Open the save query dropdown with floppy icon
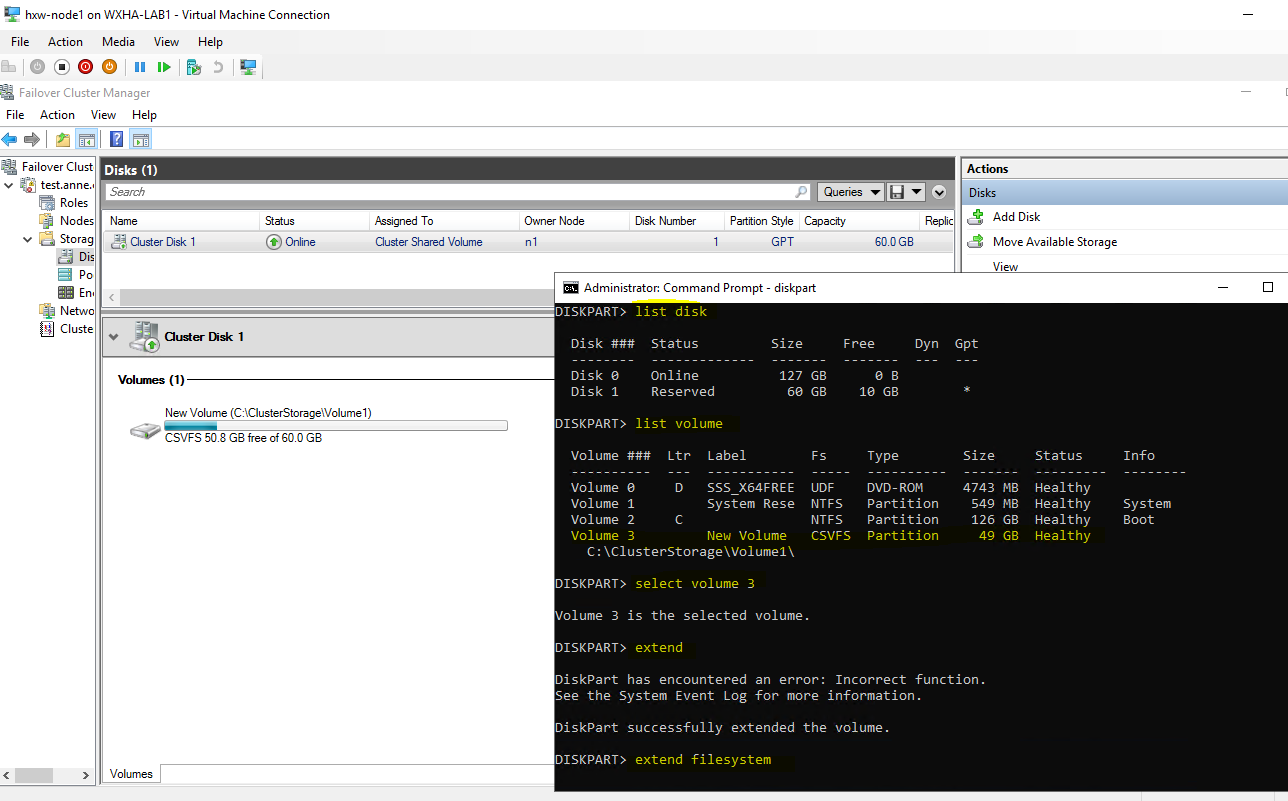This screenshot has width=1288, height=801. pos(906,192)
